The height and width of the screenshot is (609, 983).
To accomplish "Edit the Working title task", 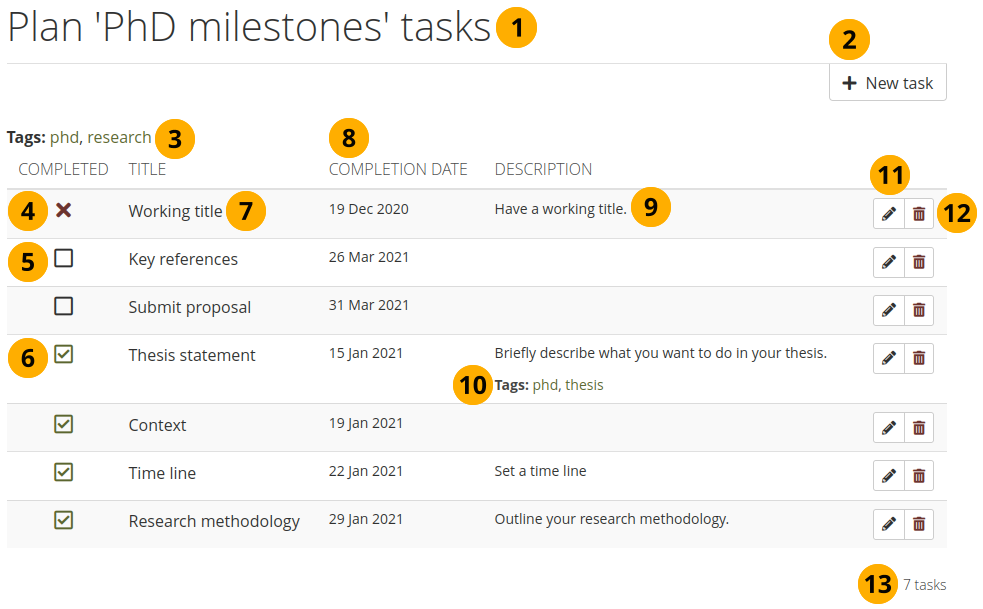I will (888, 214).
